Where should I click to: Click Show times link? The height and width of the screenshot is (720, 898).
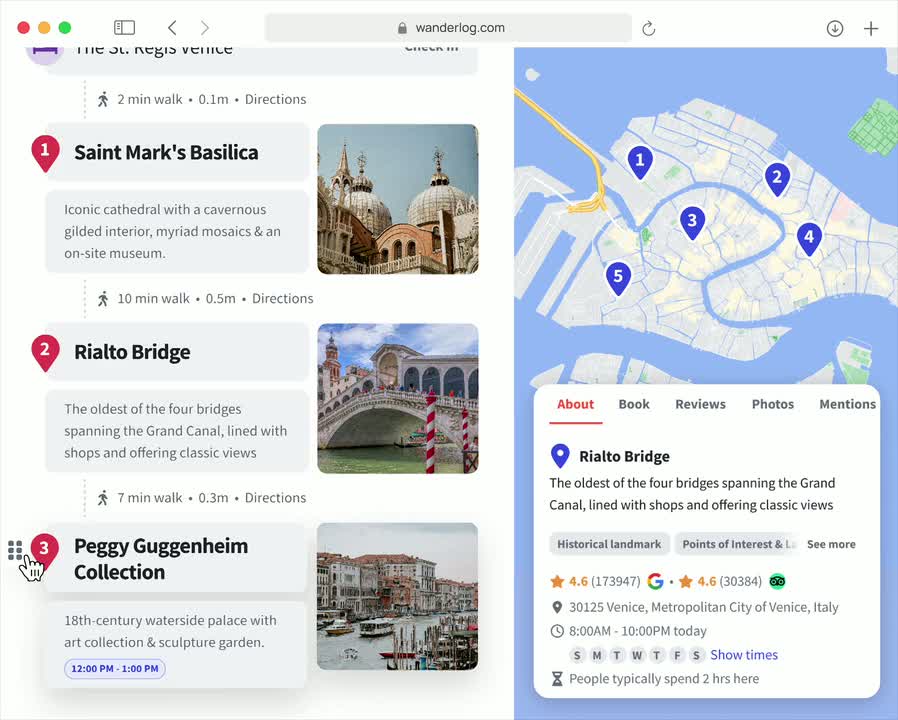click(x=744, y=655)
